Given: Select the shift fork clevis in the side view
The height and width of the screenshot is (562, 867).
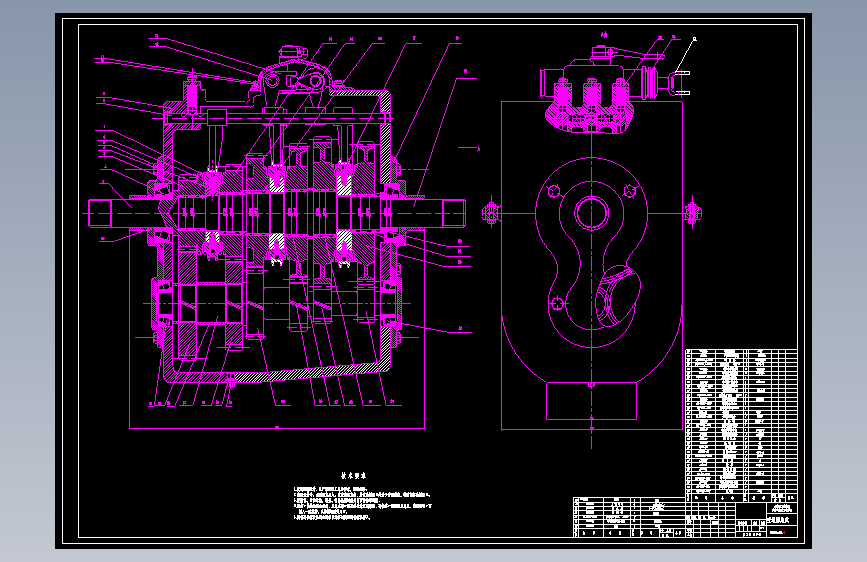Looking at the screenshot, I should click(681, 83).
